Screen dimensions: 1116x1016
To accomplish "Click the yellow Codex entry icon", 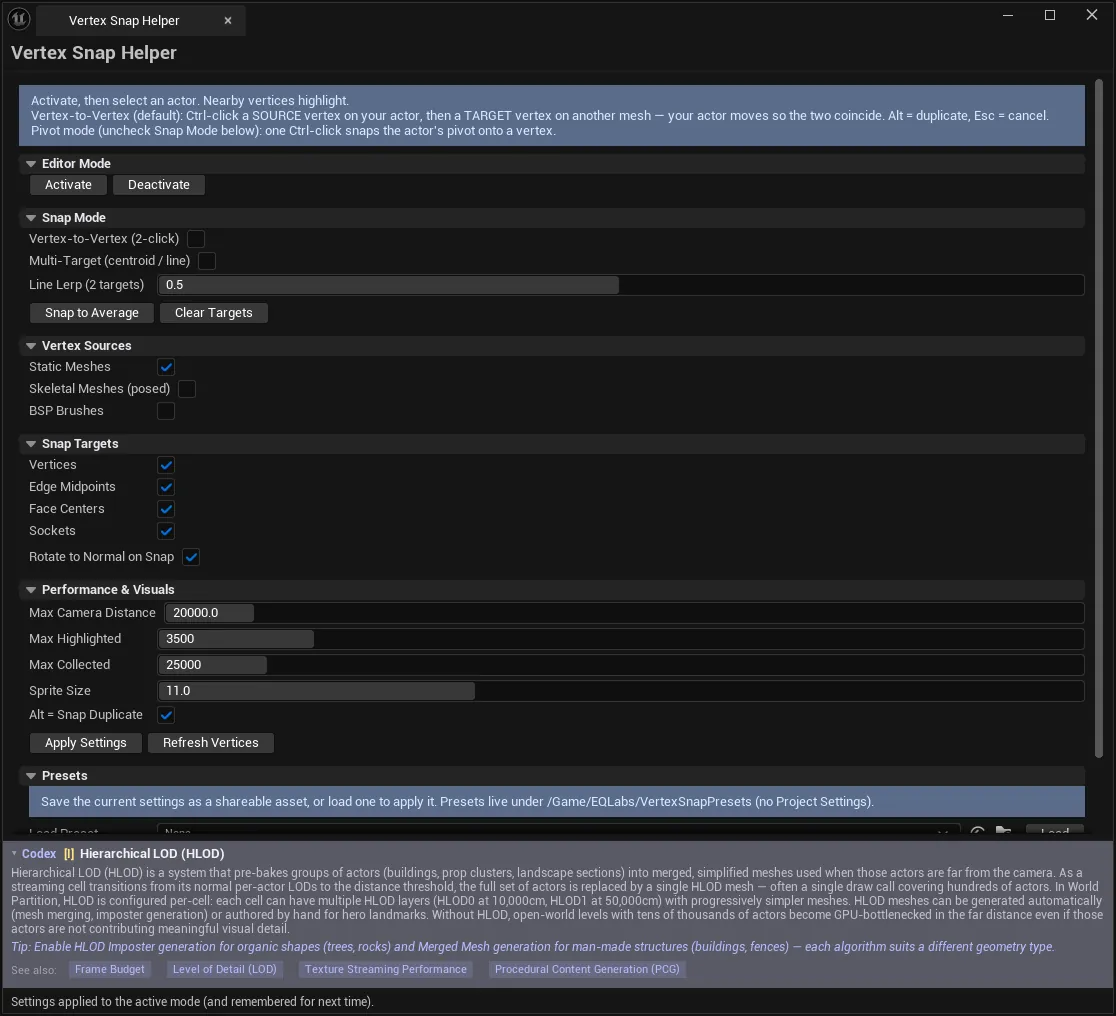I will [68, 854].
